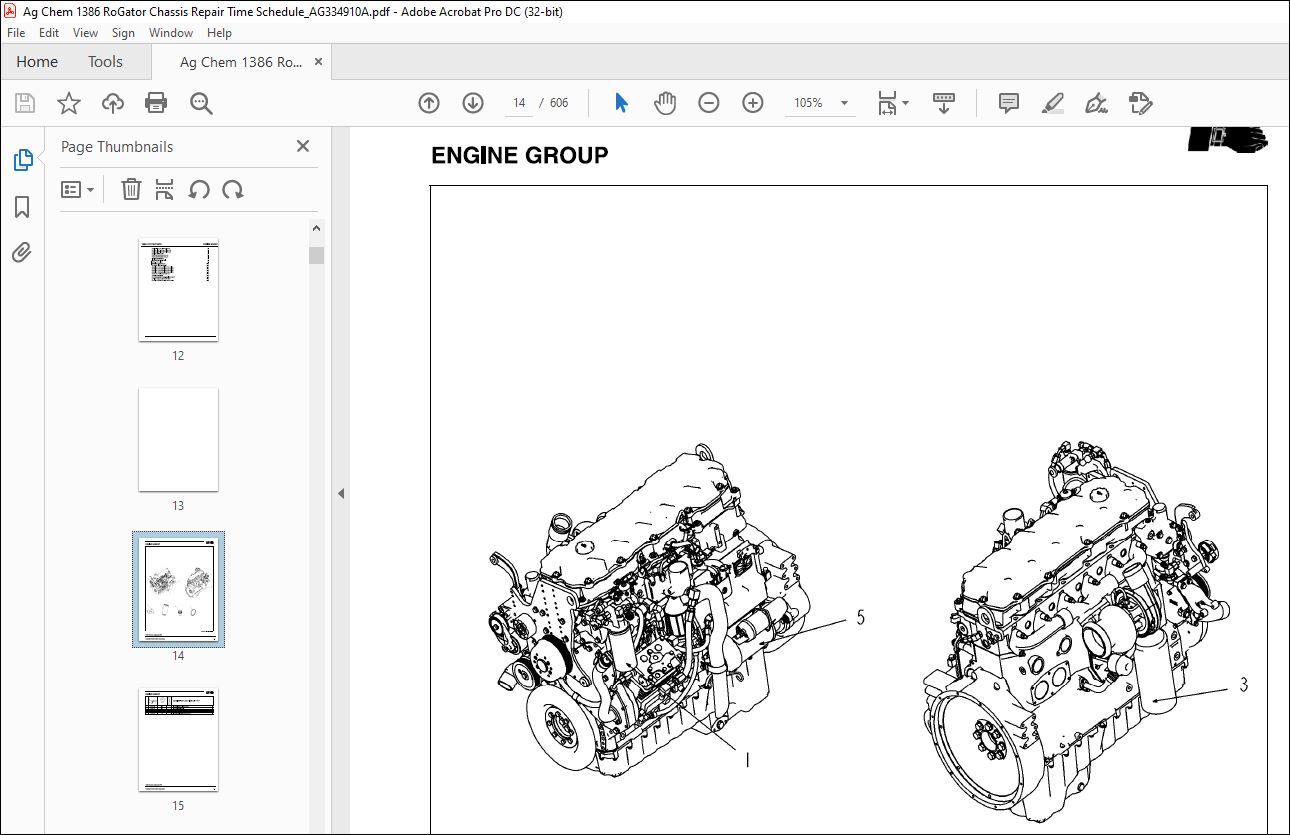Print the document with printer icon
Viewport: 1290px width, 835px height.
pyautogui.click(x=156, y=103)
